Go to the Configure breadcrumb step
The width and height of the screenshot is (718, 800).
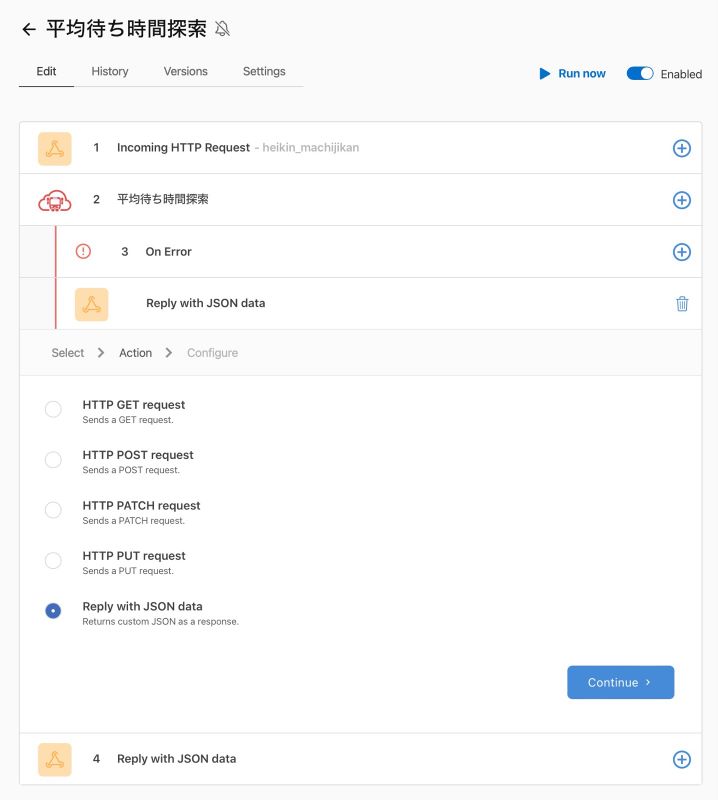212,353
